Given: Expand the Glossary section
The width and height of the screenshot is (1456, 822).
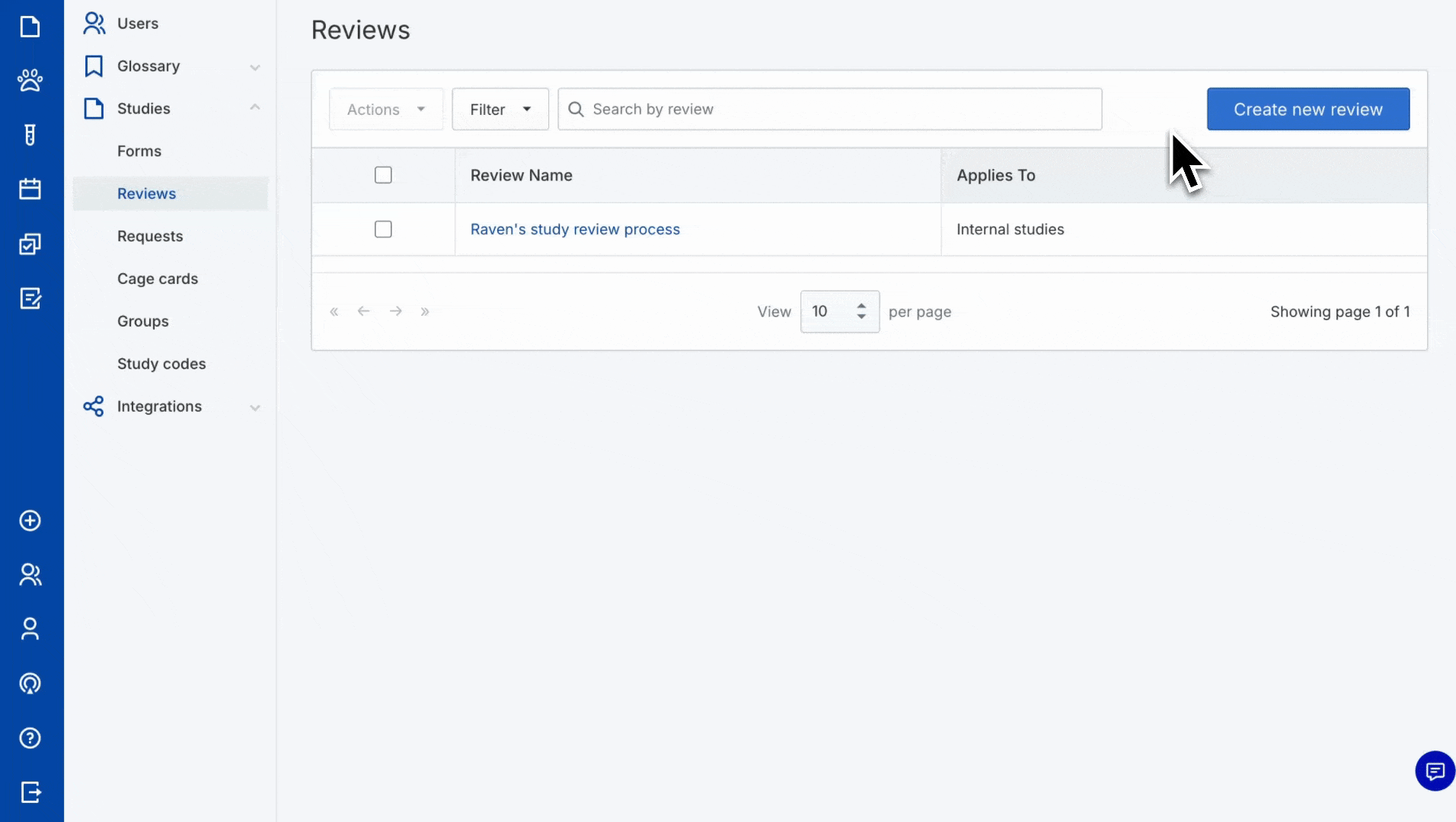Looking at the screenshot, I should coord(255,66).
